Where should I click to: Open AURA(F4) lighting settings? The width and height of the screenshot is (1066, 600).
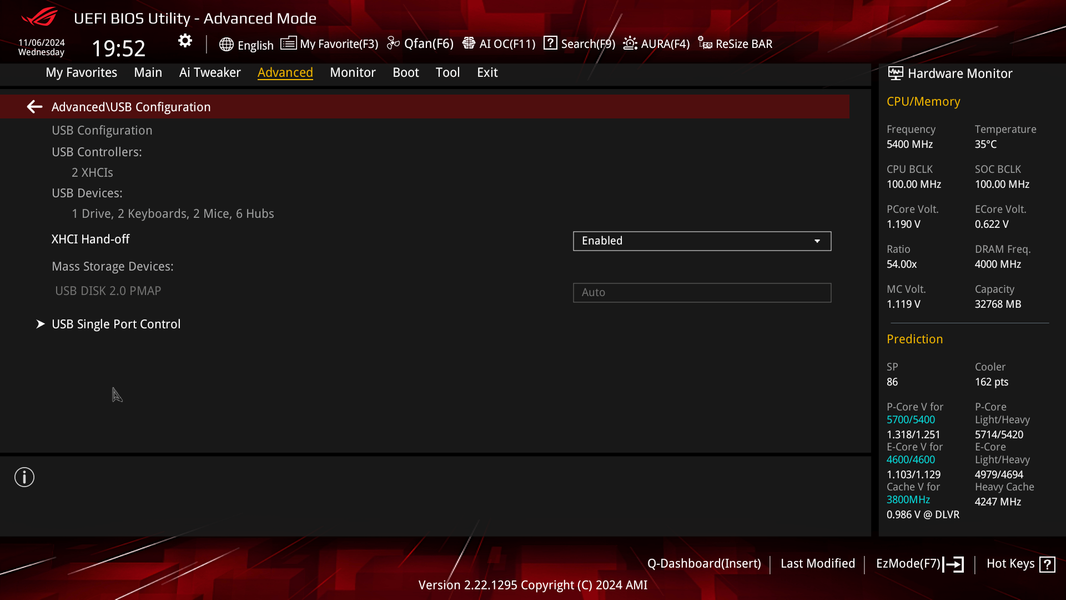click(656, 43)
